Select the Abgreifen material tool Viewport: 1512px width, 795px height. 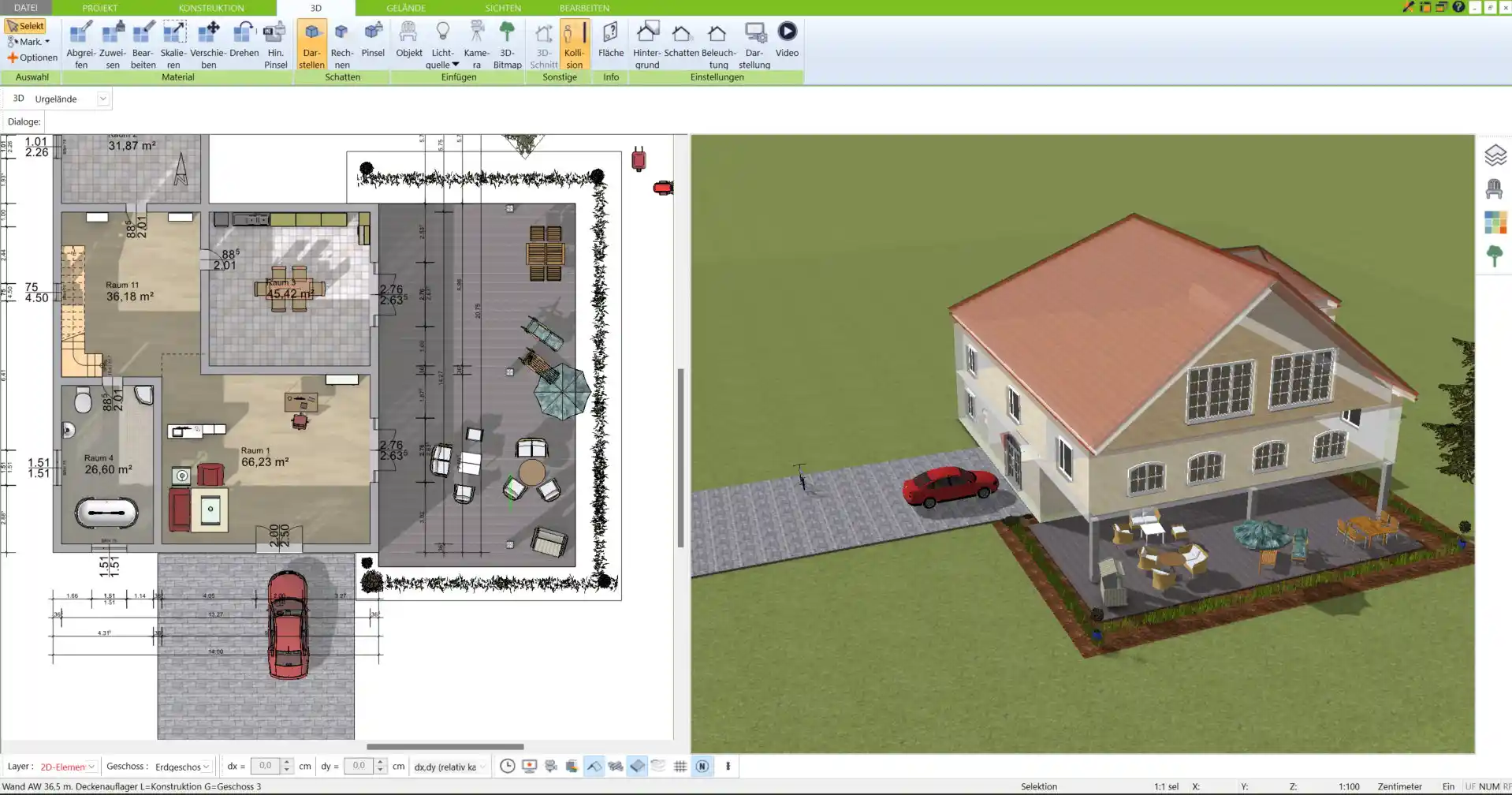click(80, 45)
